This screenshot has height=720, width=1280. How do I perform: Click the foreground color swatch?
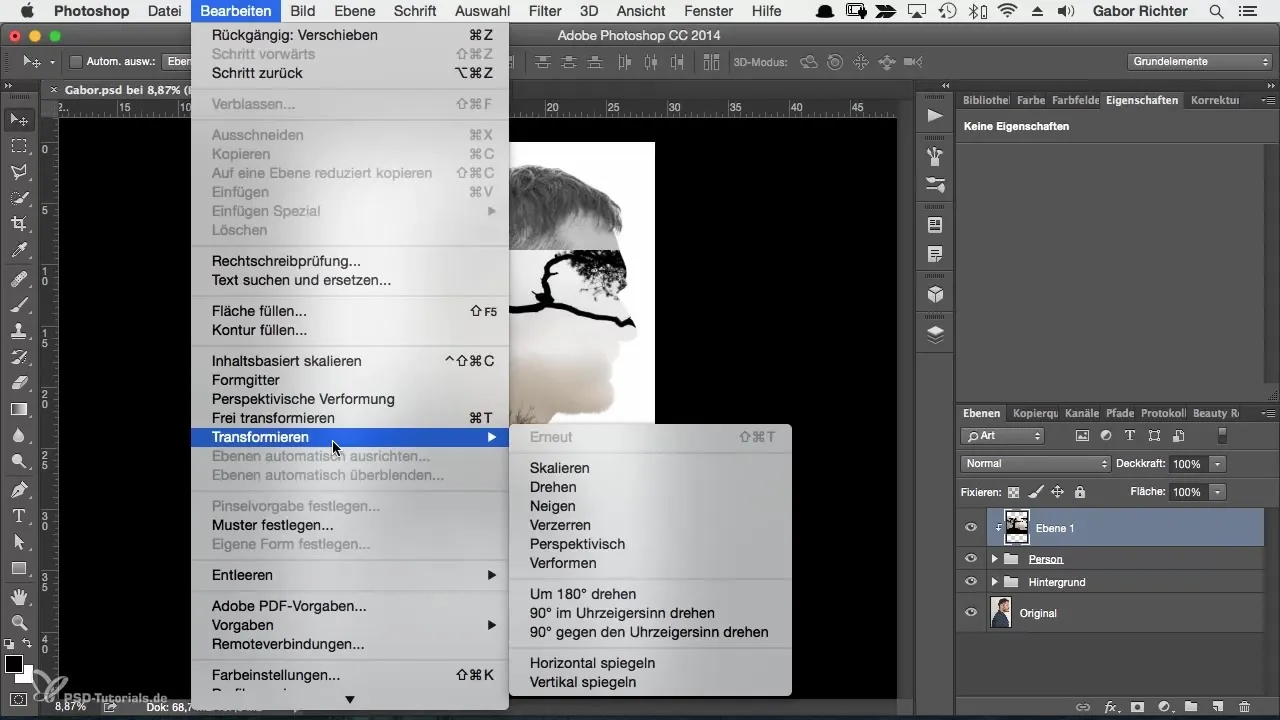[14, 665]
